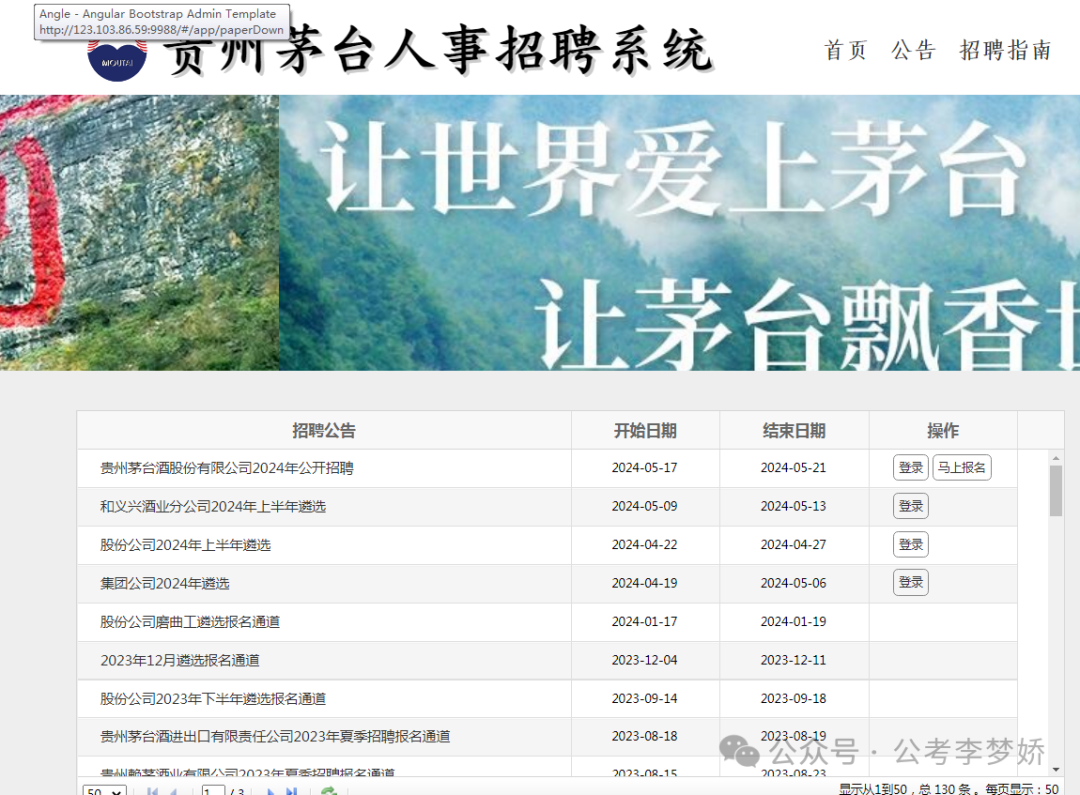This screenshot has width=1080, height=795.
Task: Select row 贵州茅台酒股份有限公司2024年公开招聘
Action: [x=548, y=468]
